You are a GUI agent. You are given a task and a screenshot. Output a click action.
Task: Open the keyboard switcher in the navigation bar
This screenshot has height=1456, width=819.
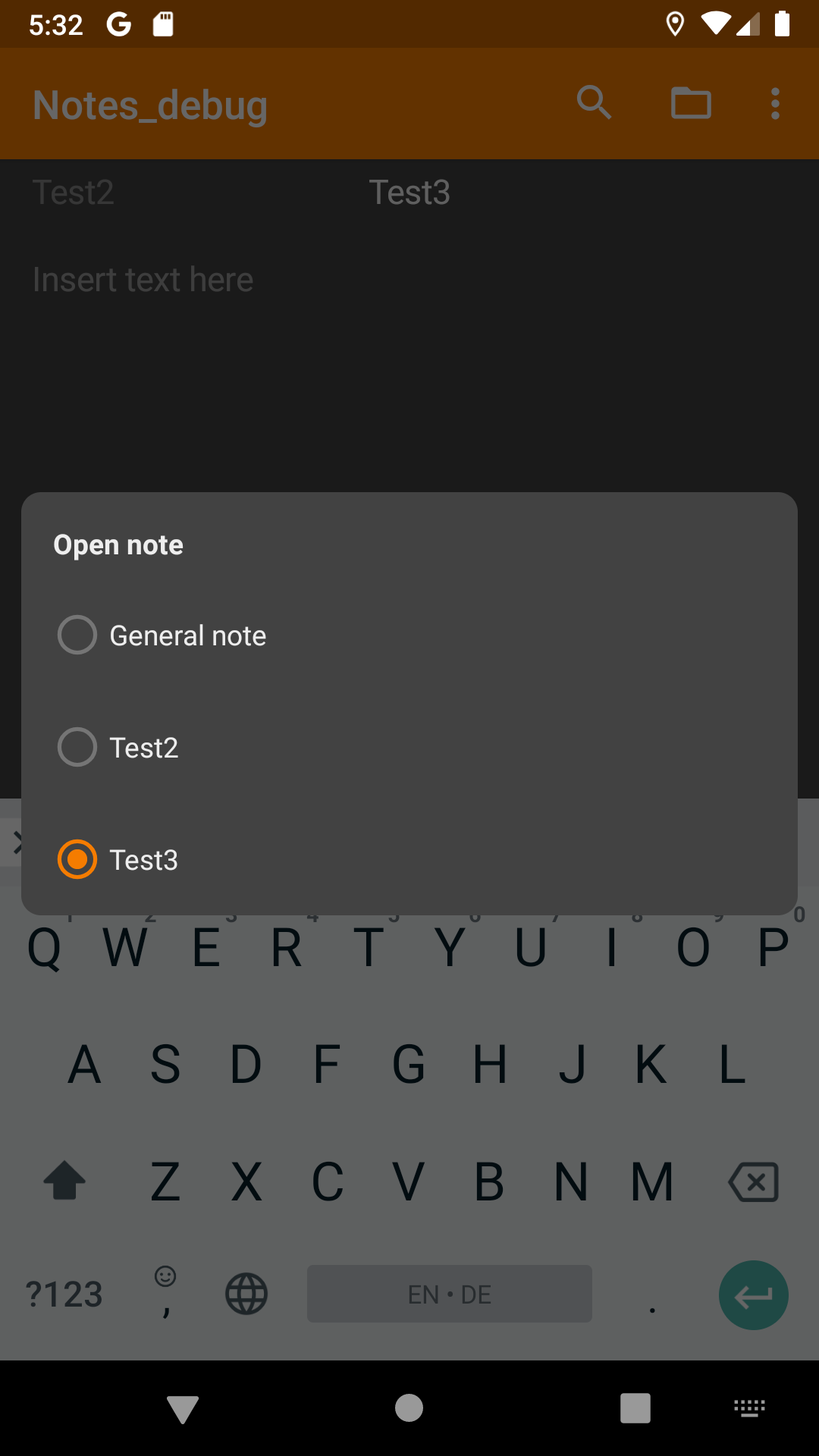(x=749, y=1407)
